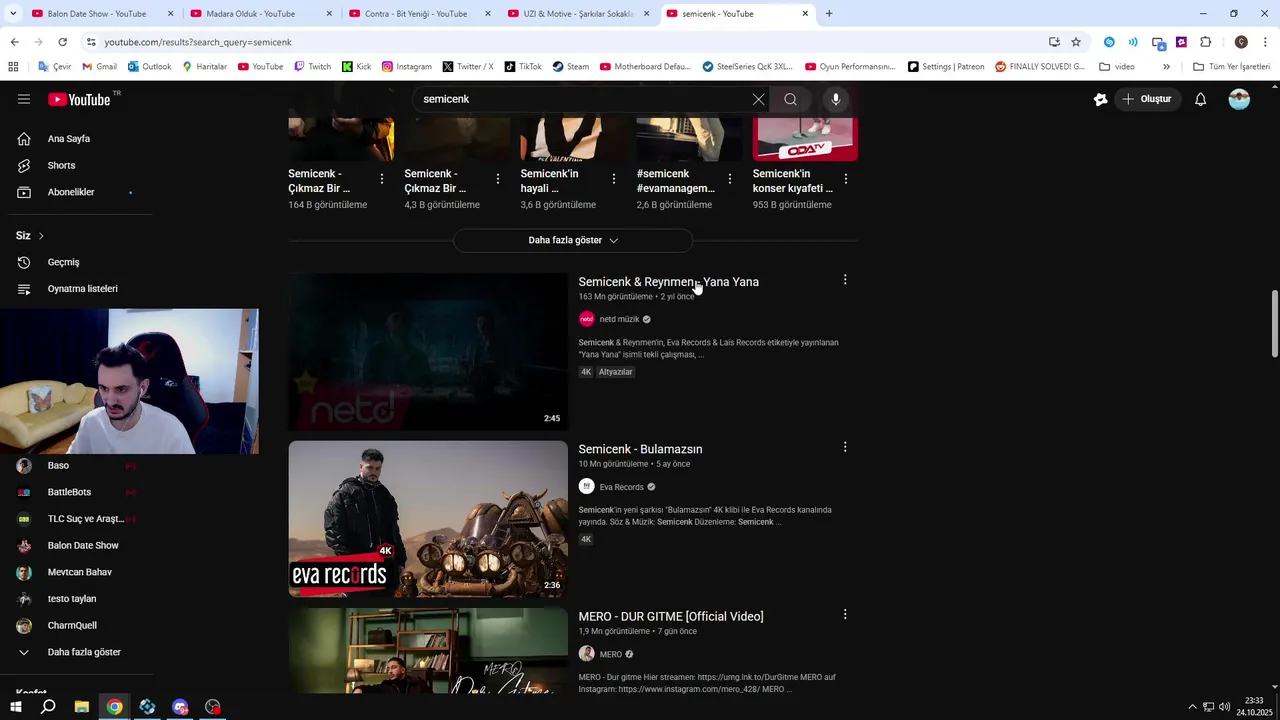The height and width of the screenshot is (720, 1280).
Task: Open options for the 164 B görüntüleme short
Action: point(382,179)
